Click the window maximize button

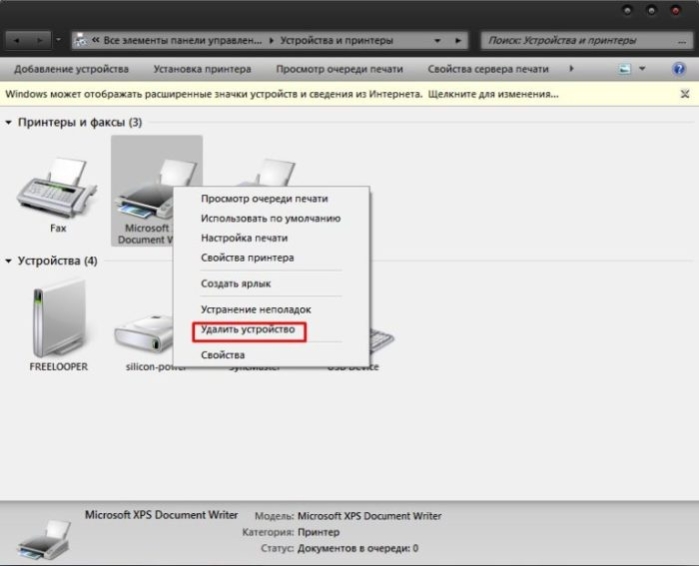[x=651, y=10]
